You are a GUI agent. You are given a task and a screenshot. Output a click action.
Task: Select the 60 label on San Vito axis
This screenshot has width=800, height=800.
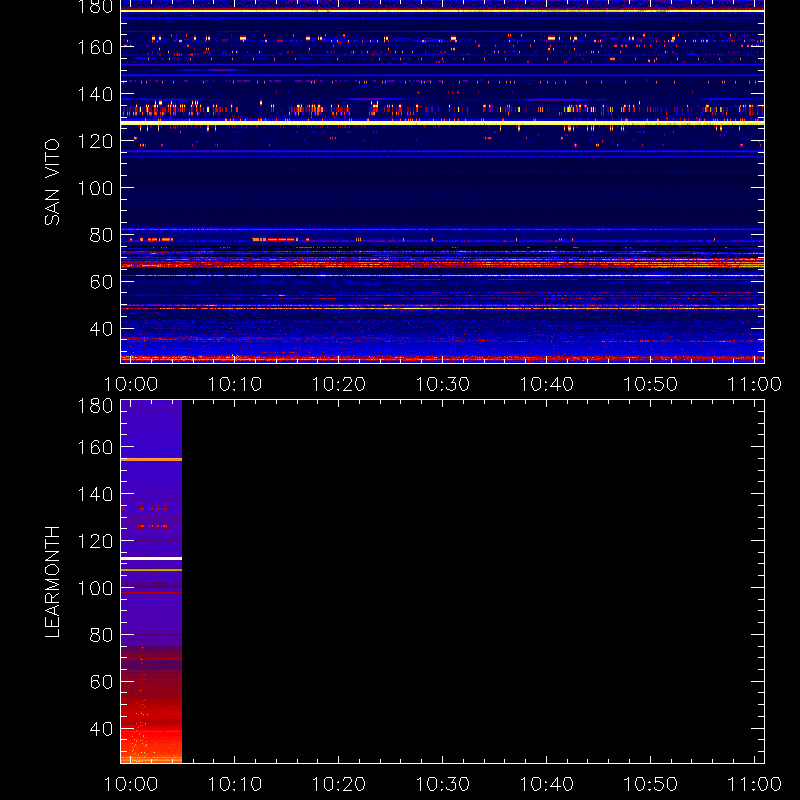101,282
